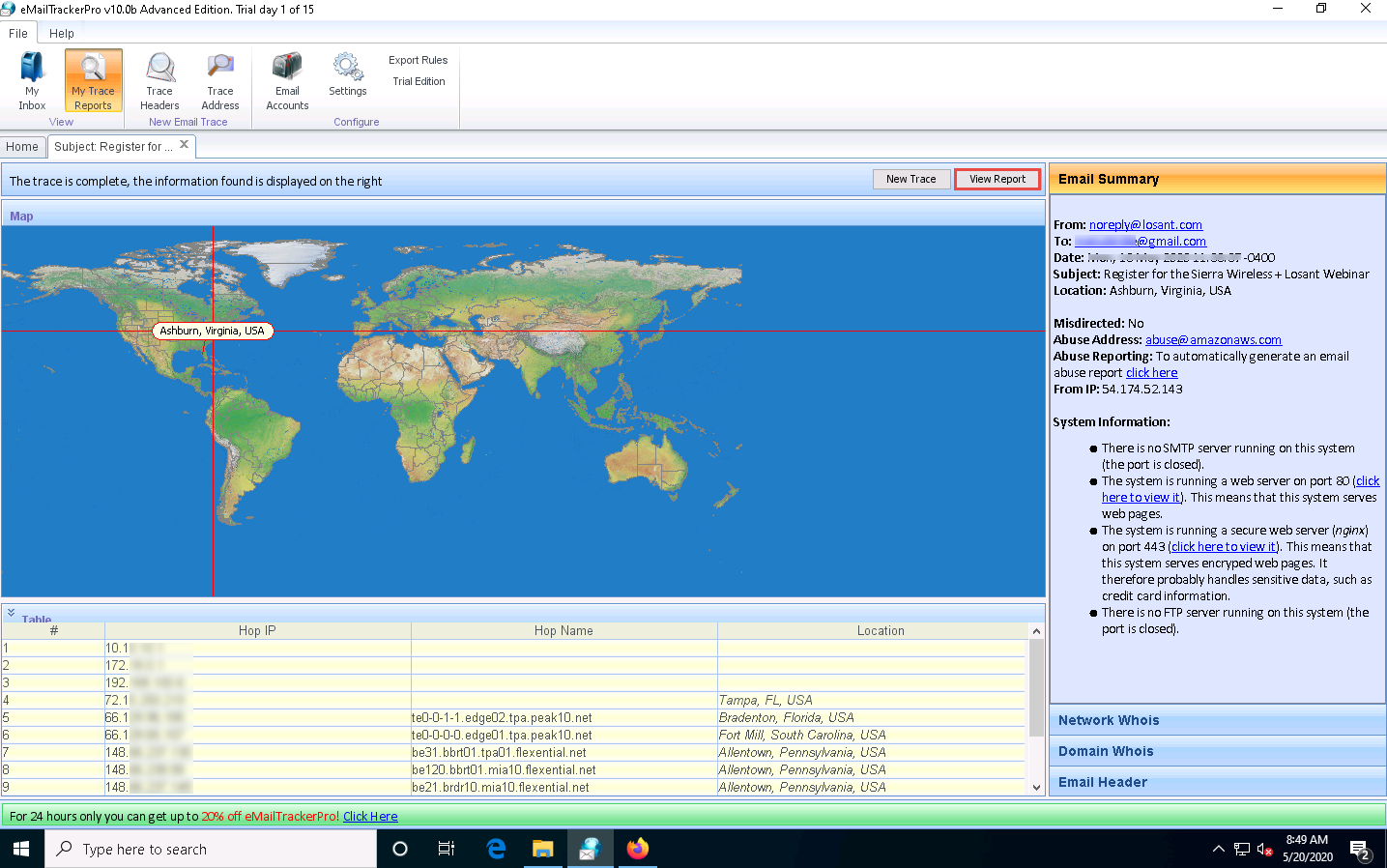This screenshot has height=868, width=1387.
Task: Select Trace Headers tool
Action: pyautogui.click(x=159, y=81)
